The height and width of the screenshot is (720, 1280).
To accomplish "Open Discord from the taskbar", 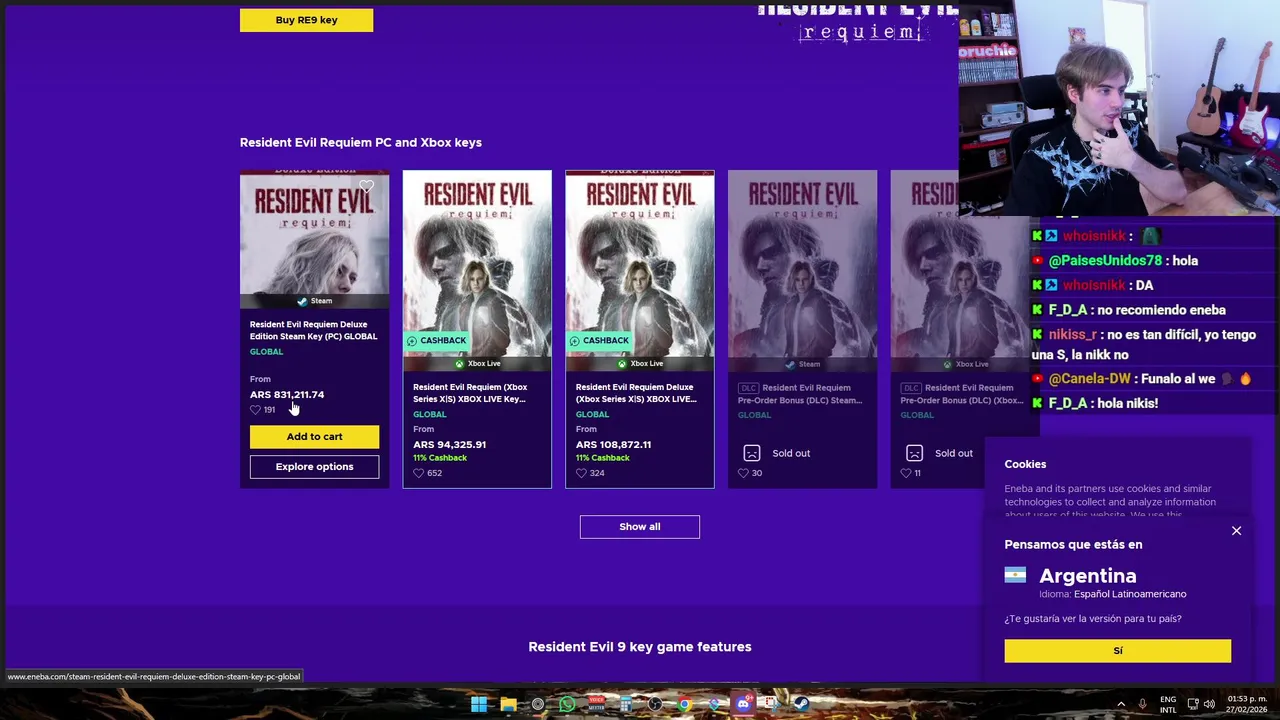I will 743,704.
